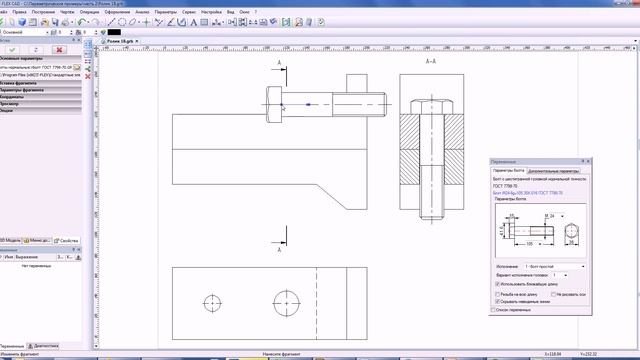
Task: Open the 'Настройка' menu
Action: [211, 12]
